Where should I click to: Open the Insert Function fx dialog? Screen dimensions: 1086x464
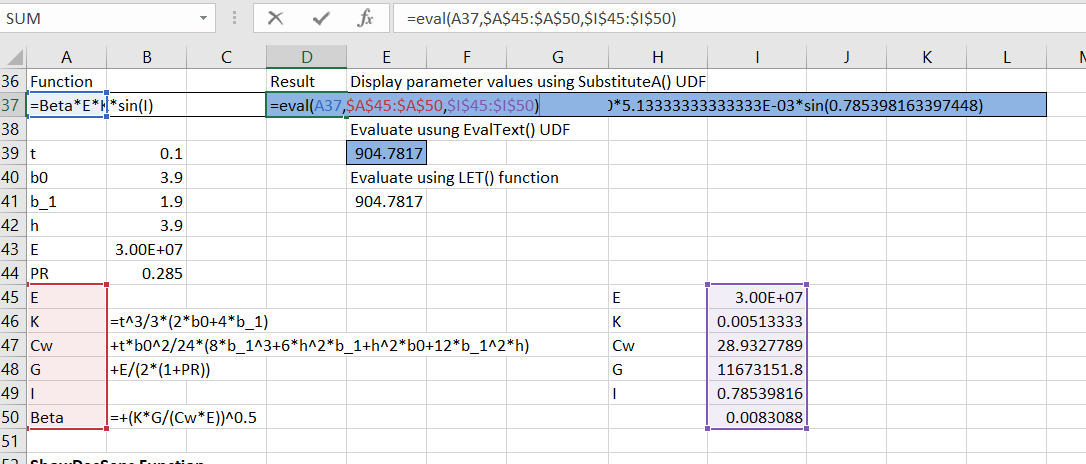coord(366,18)
